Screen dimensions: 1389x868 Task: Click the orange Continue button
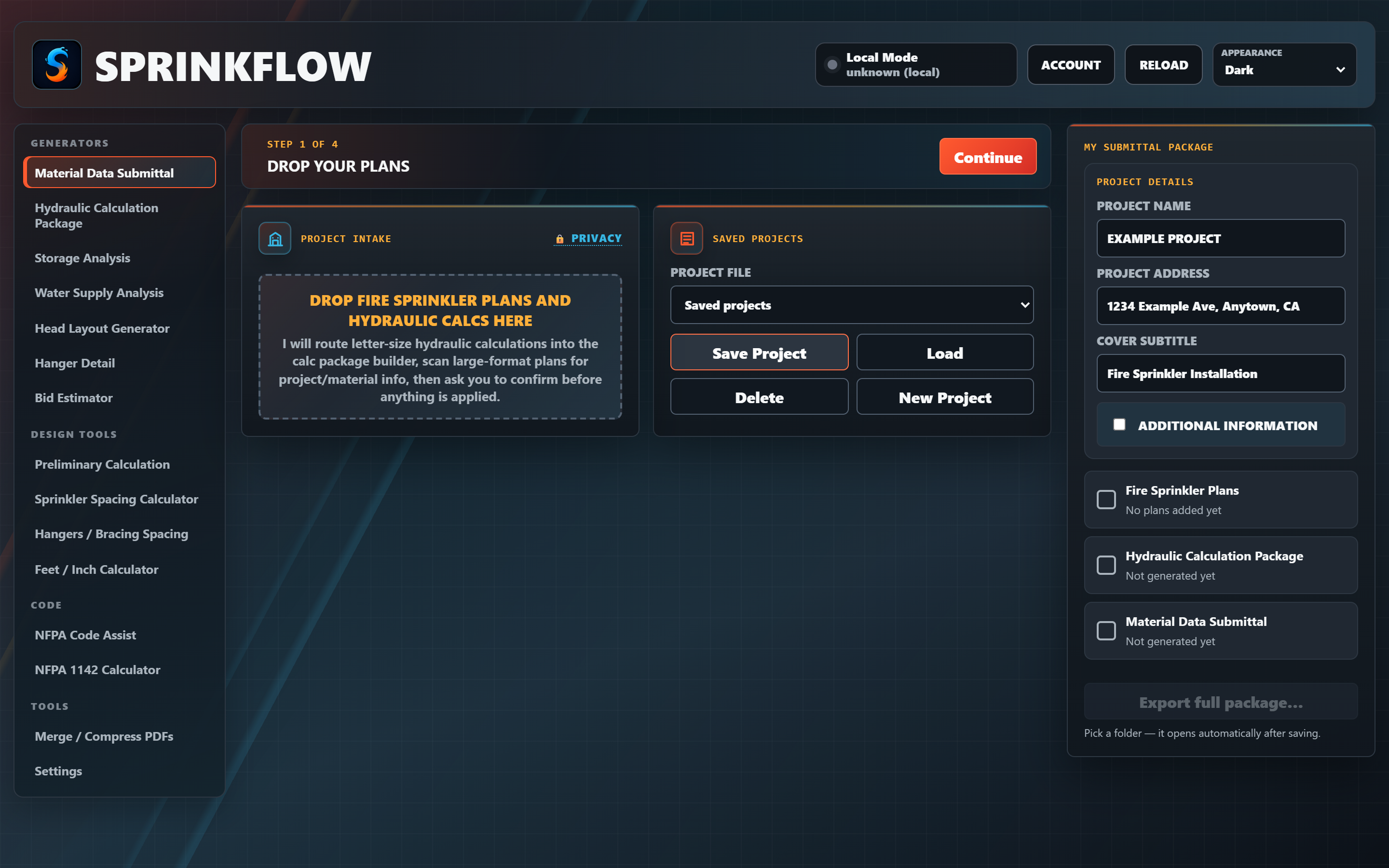988,157
